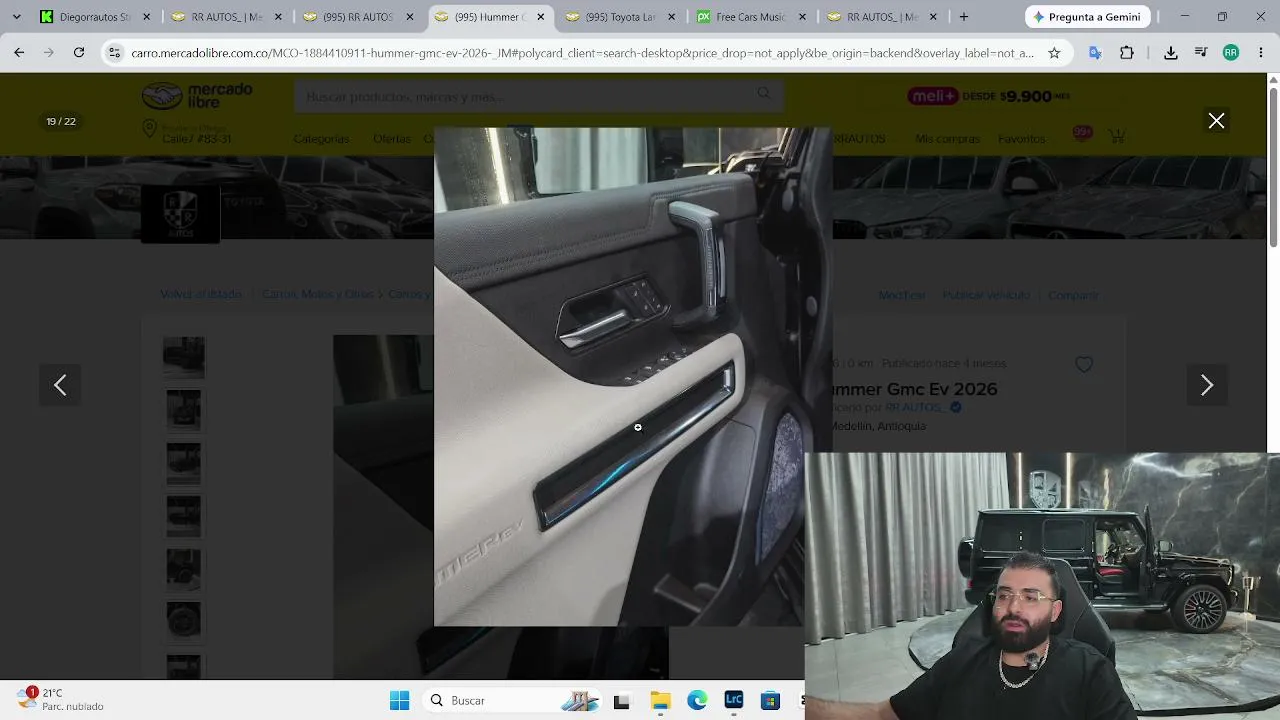The image size is (1280, 720).
Task: Open Microsoft Store from the taskbar
Action: pyautogui.click(x=770, y=700)
